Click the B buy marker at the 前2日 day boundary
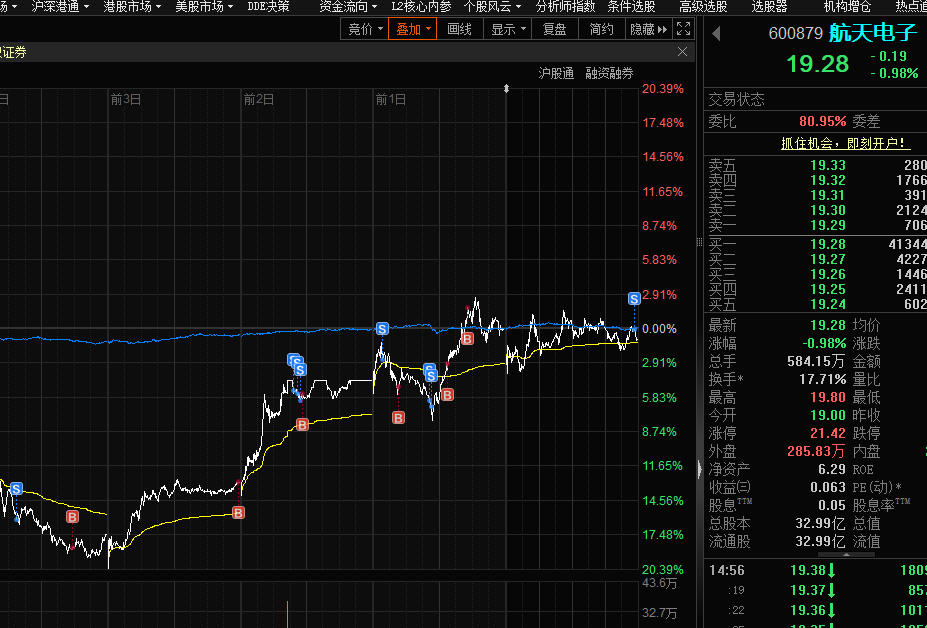 click(238, 513)
